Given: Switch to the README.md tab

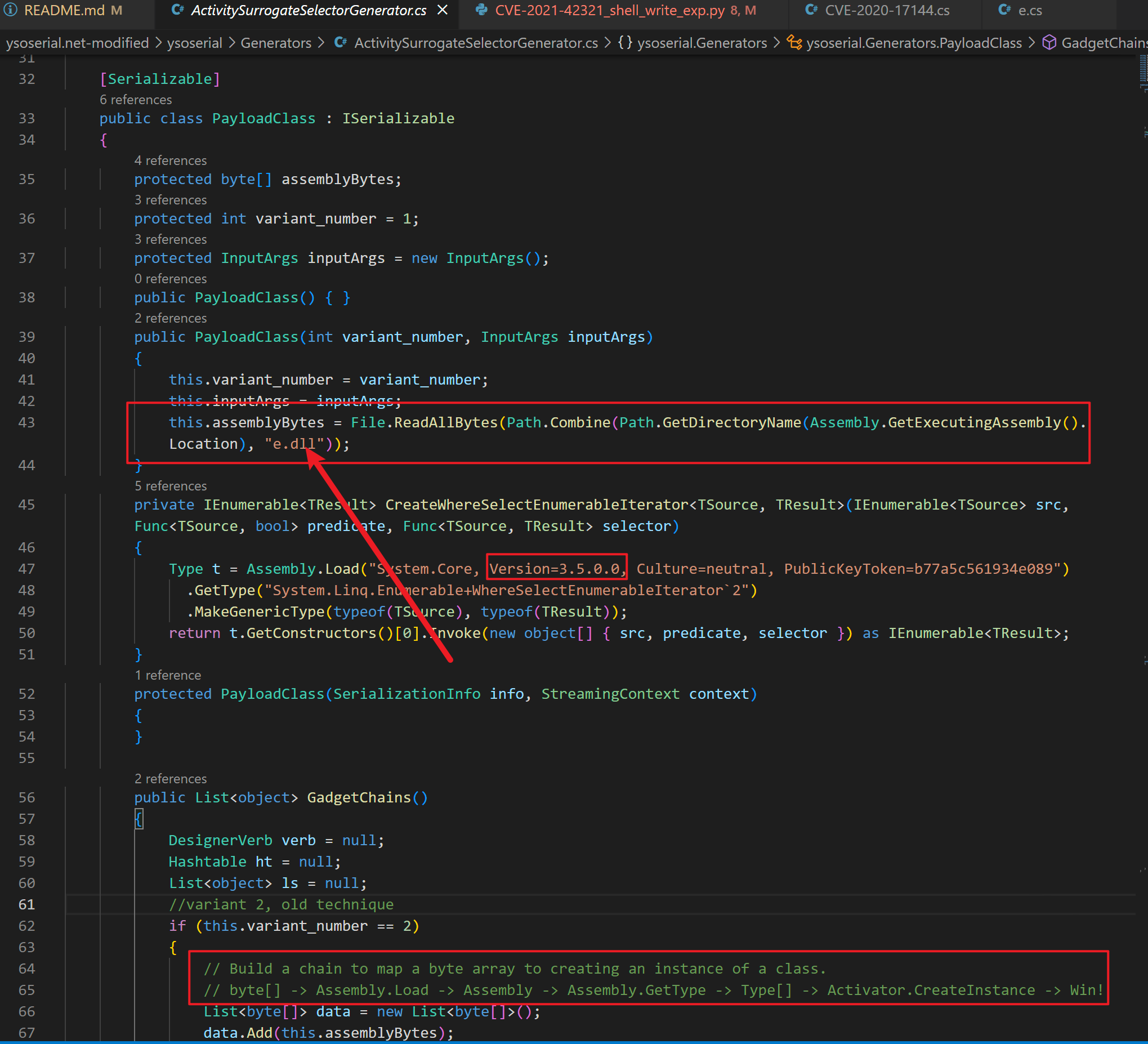Looking at the screenshot, I should click(64, 10).
